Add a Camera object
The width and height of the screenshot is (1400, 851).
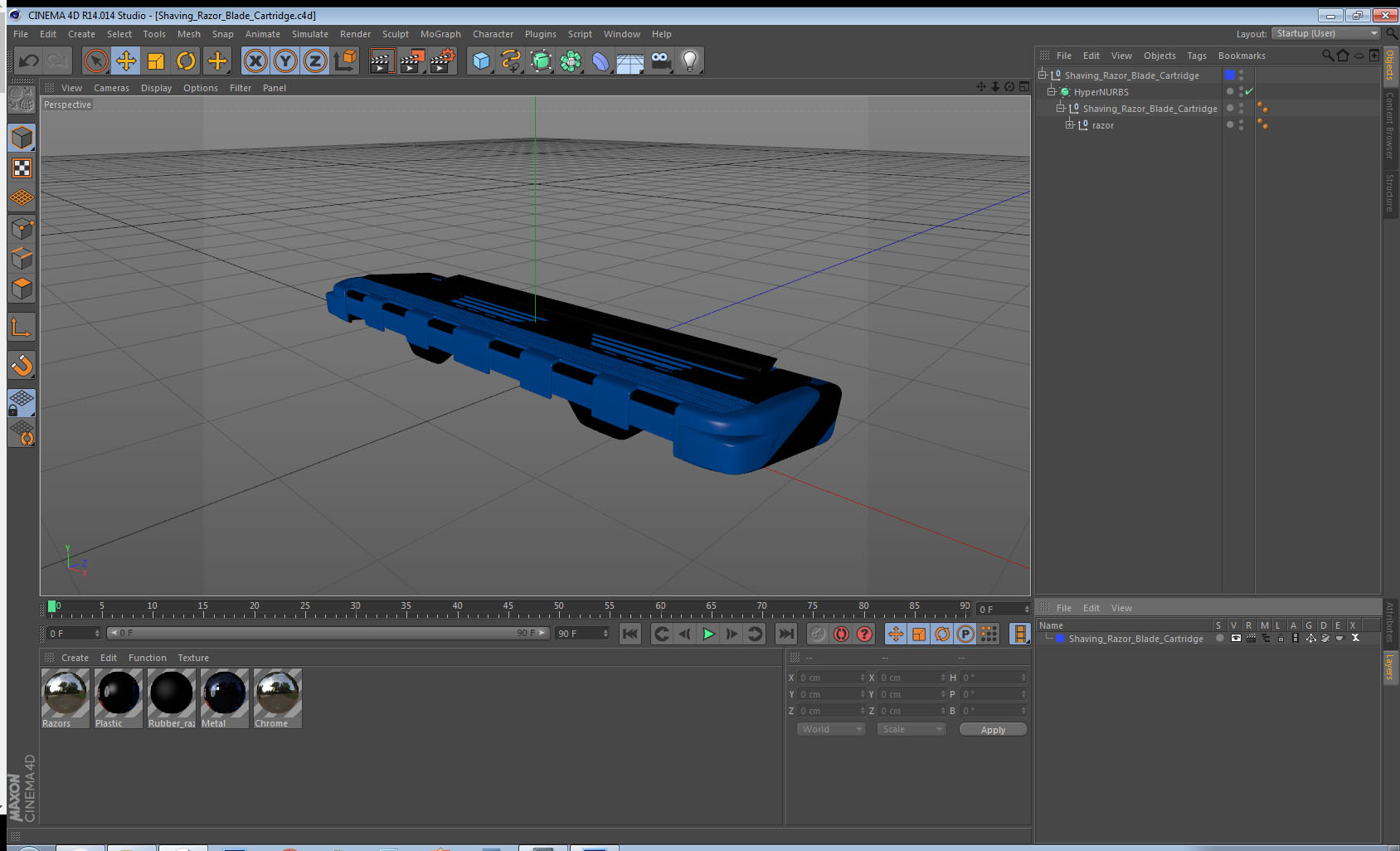point(661,61)
